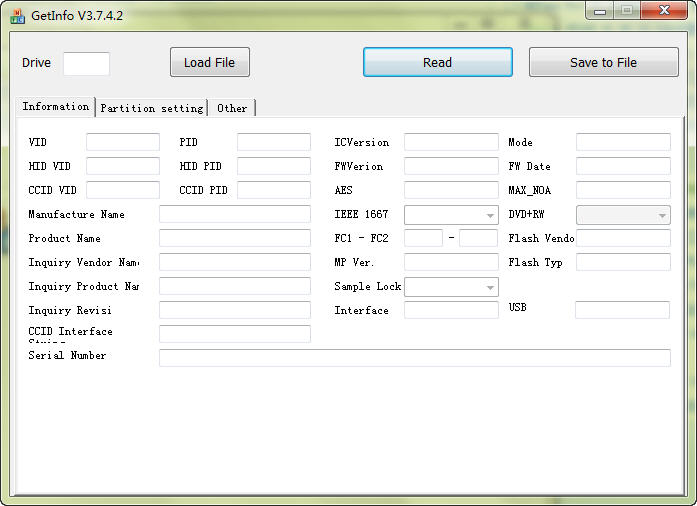Select the Information tab
This screenshot has width=697, height=506.
pos(56,107)
